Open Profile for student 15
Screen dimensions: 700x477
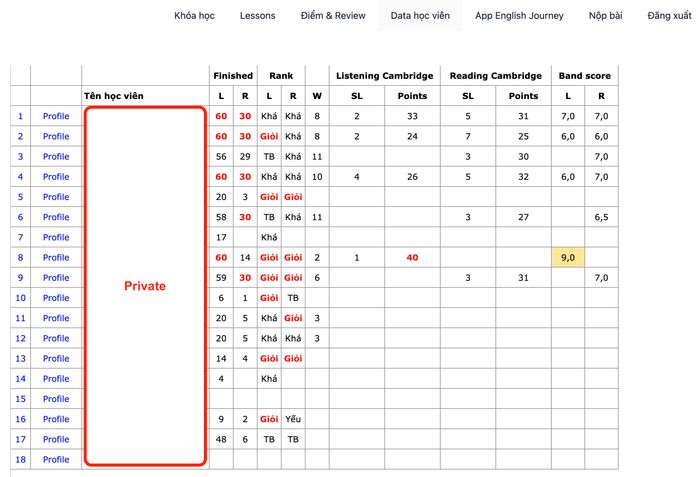[x=56, y=399]
